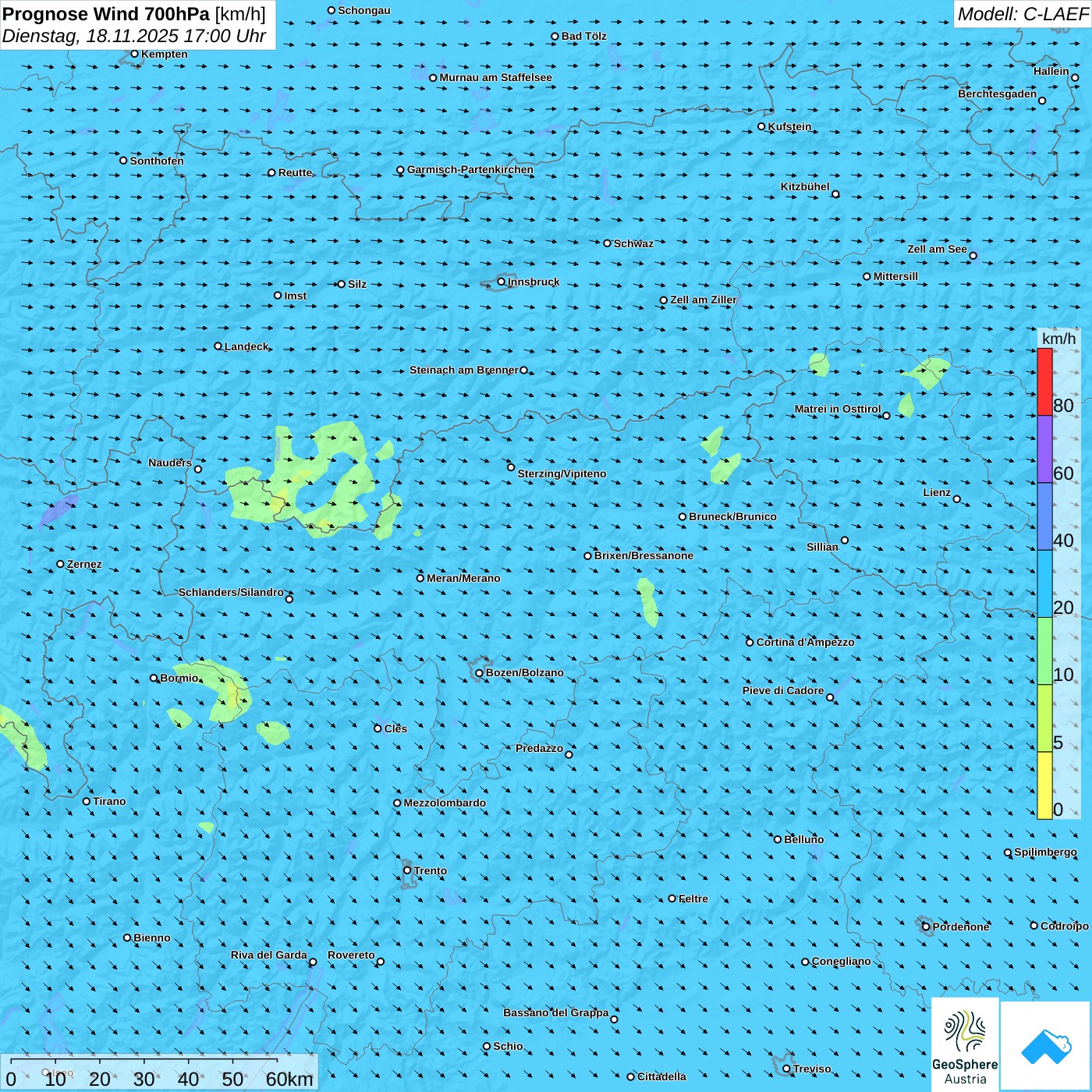This screenshot has height=1092, width=1092.
Task: Click the 'Modell: C-LAEF' label
Action: (x=1022, y=14)
